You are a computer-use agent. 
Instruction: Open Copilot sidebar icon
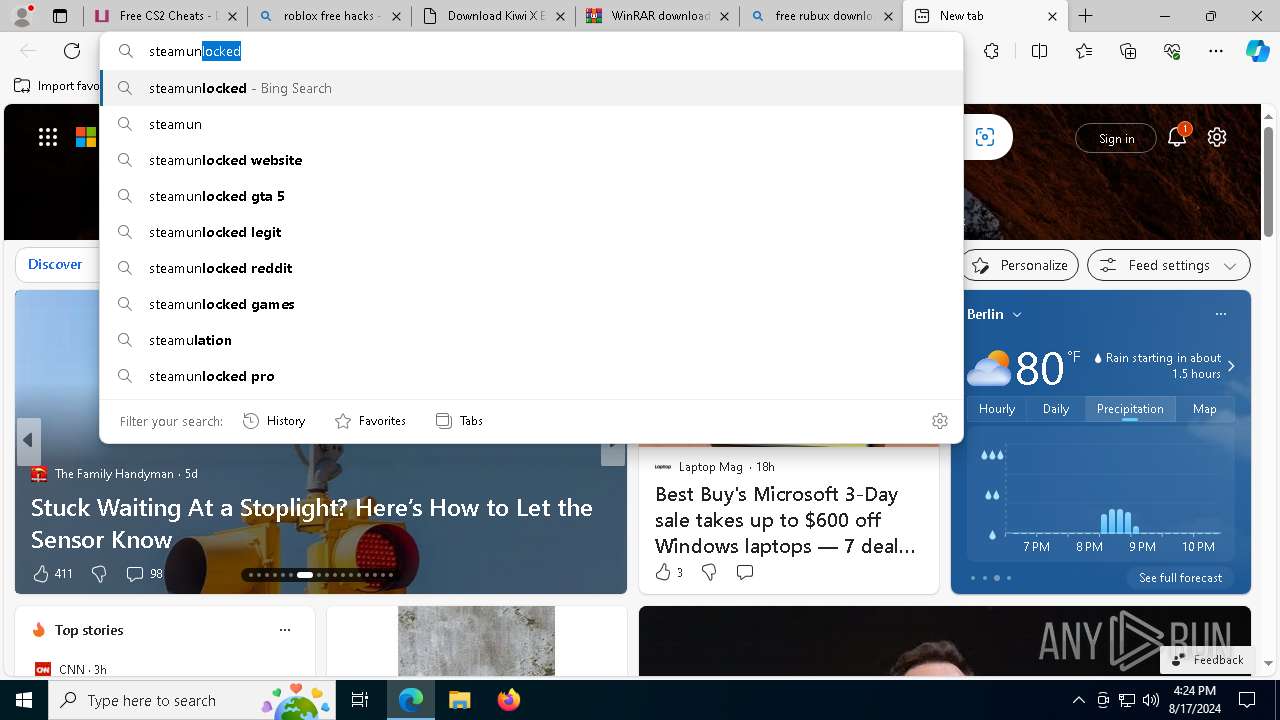tap(1257, 51)
